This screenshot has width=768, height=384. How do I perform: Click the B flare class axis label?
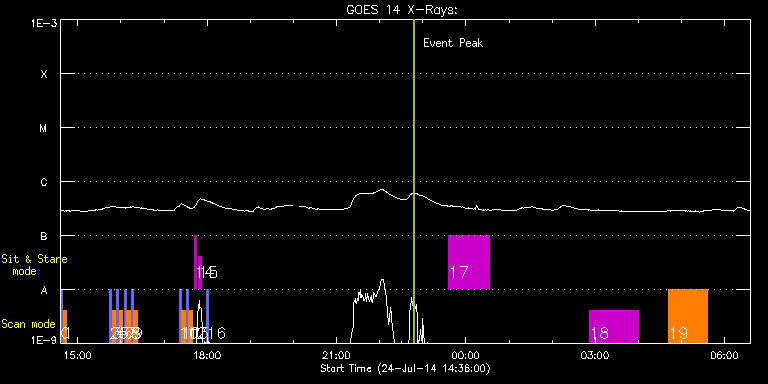click(x=44, y=236)
